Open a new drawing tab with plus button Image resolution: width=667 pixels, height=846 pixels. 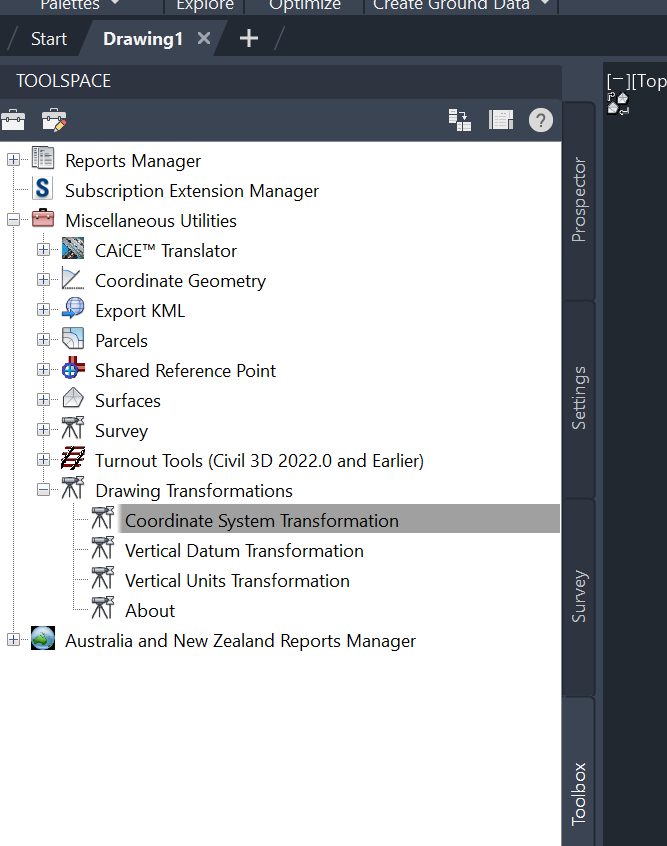(x=249, y=39)
